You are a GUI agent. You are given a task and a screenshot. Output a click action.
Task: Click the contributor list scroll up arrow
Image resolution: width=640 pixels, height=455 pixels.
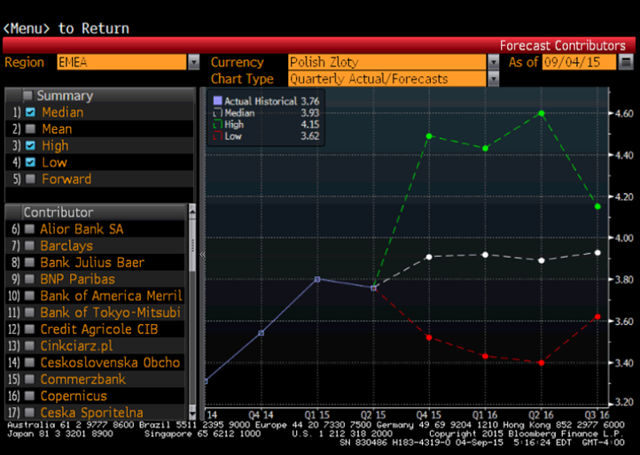coord(192,211)
